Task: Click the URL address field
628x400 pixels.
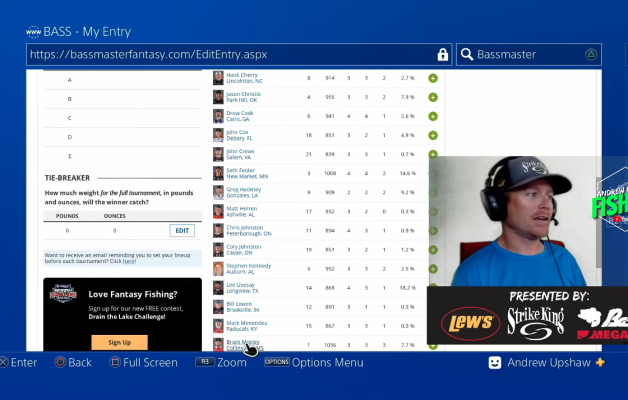Action: tap(230, 54)
